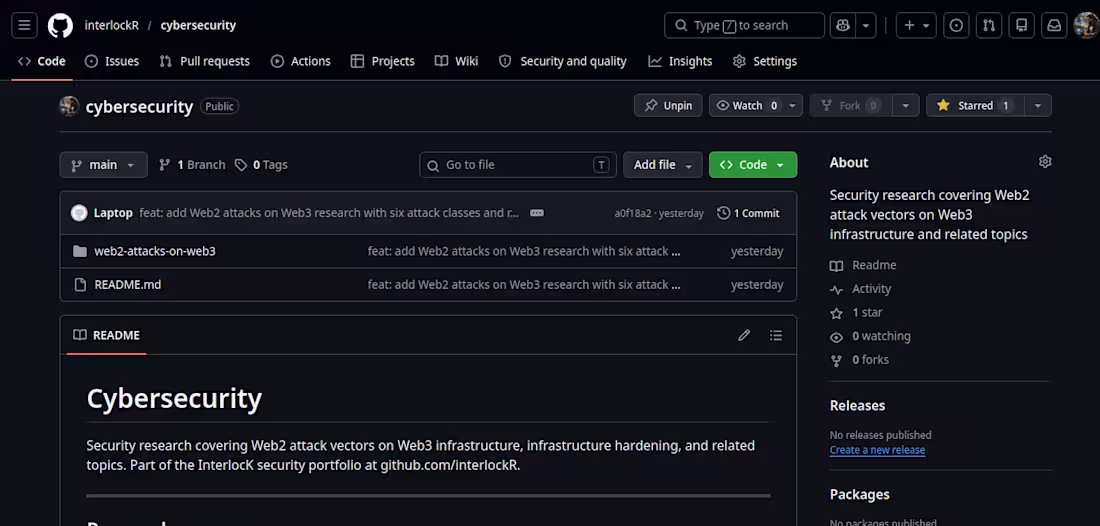This screenshot has width=1100, height=526.
Task: Edit README with pencil icon
Action: [744, 335]
